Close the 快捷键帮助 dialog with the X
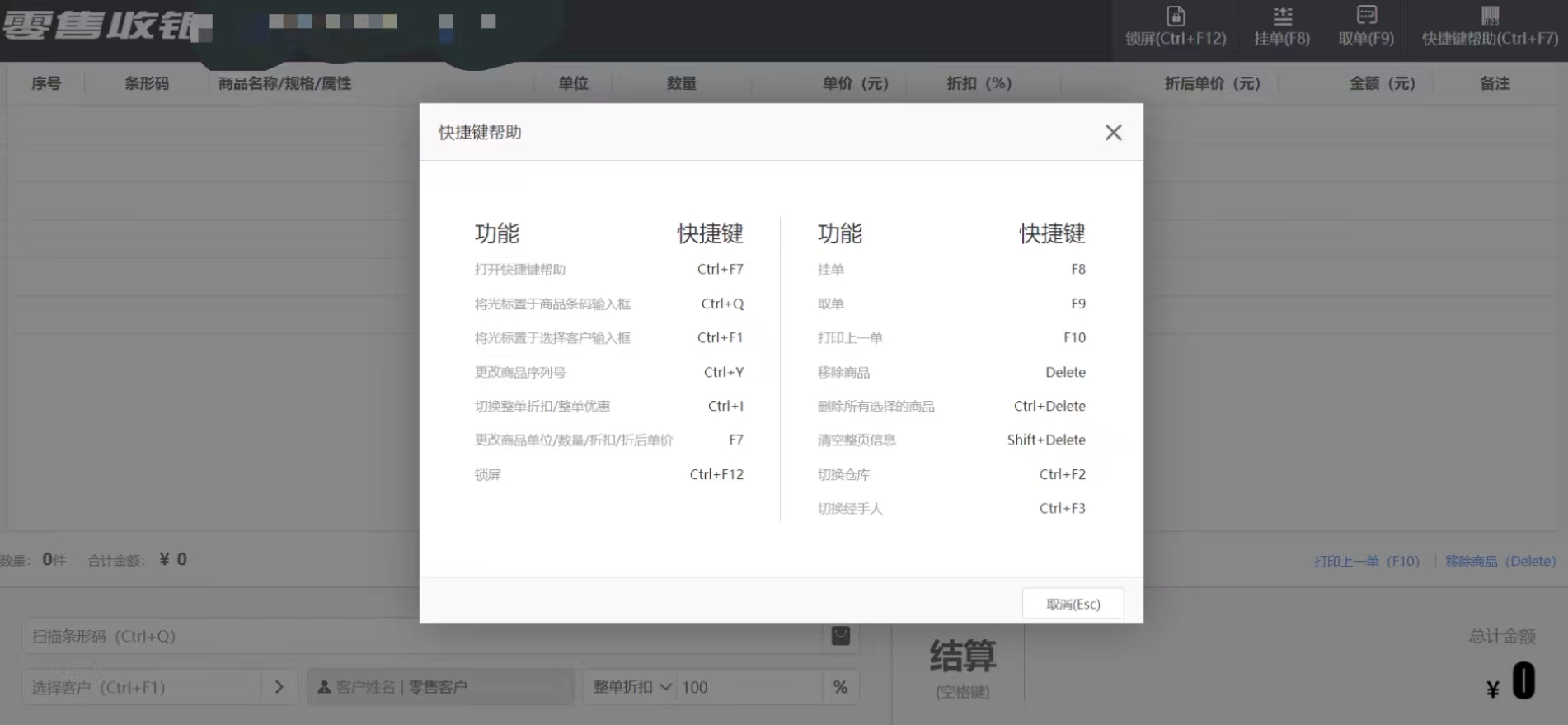Screen dimensions: 1568x725 click(x=1113, y=133)
